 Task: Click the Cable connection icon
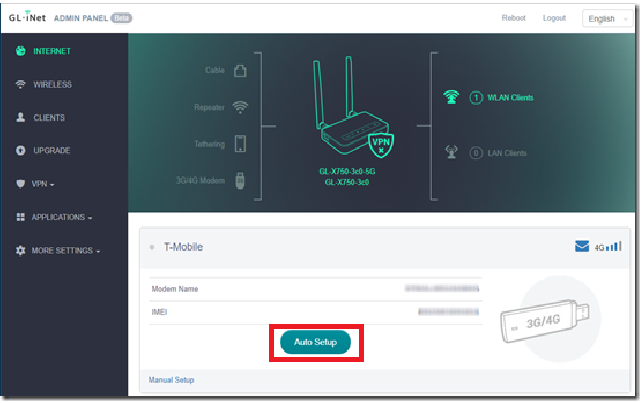click(240, 71)
